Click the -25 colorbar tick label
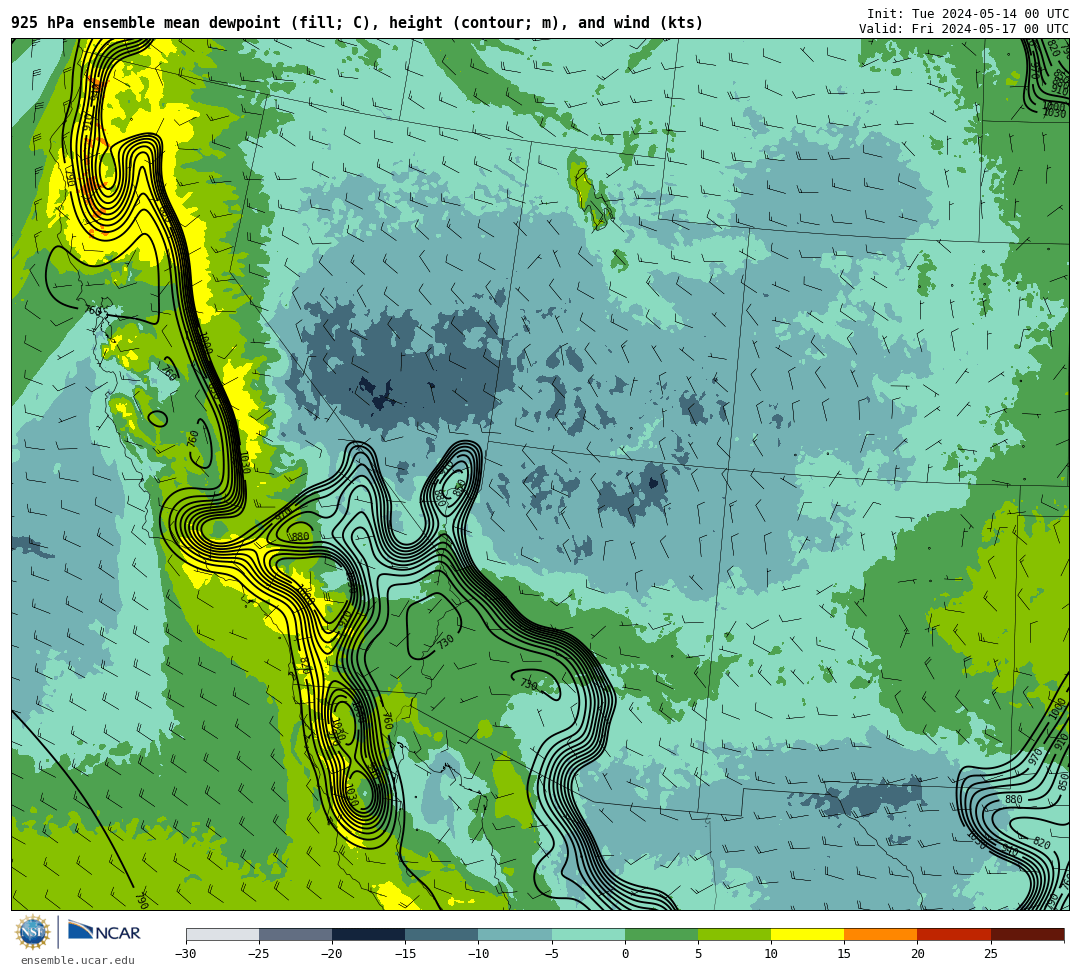 coord(259,954)
